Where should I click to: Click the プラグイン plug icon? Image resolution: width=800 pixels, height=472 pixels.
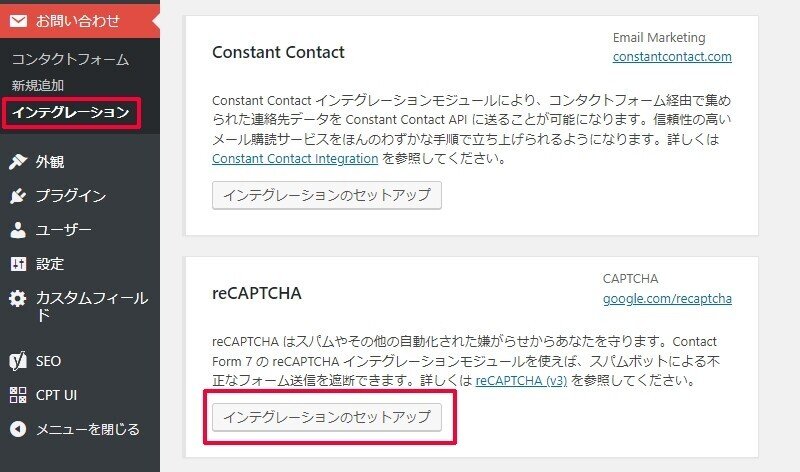[x=18, y=196]
